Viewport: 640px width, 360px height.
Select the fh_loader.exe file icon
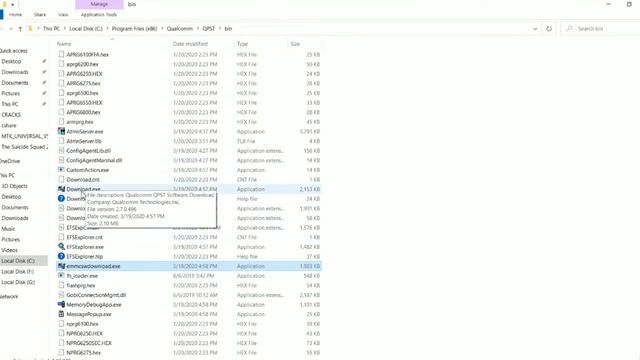(61, 276)
